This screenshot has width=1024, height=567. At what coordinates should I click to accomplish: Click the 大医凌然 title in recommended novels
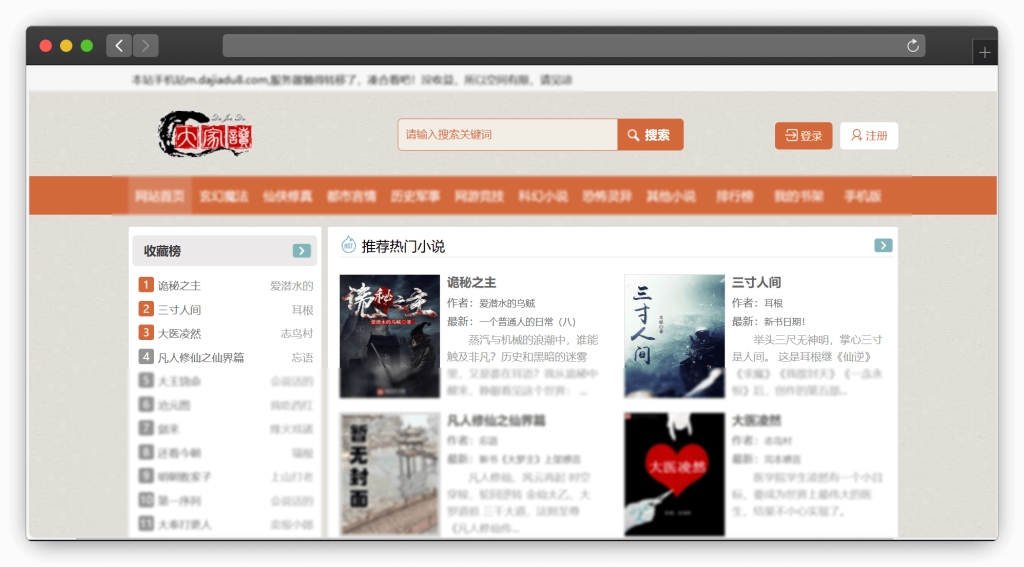756,420
